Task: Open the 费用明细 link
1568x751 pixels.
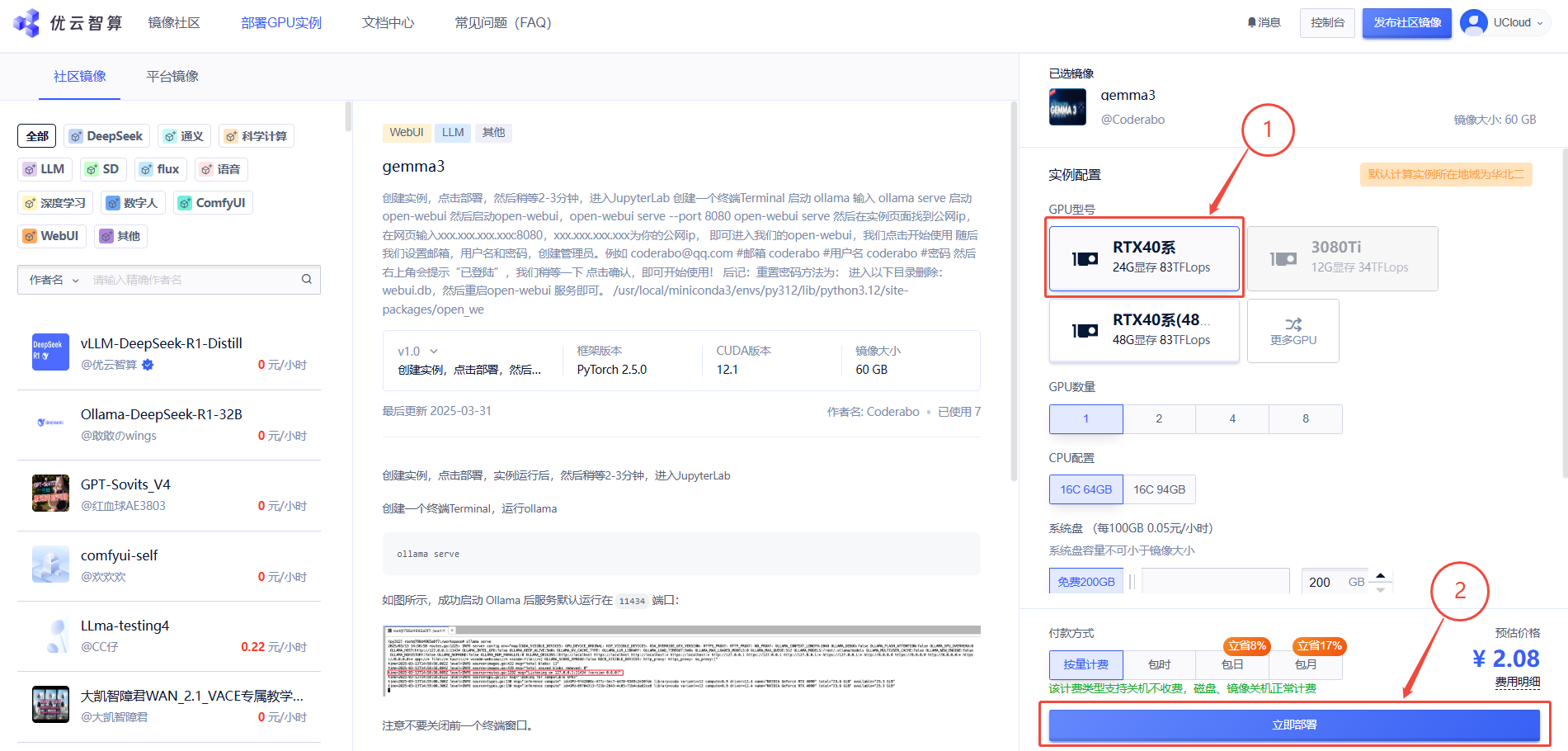Action: click(1518, 682)
